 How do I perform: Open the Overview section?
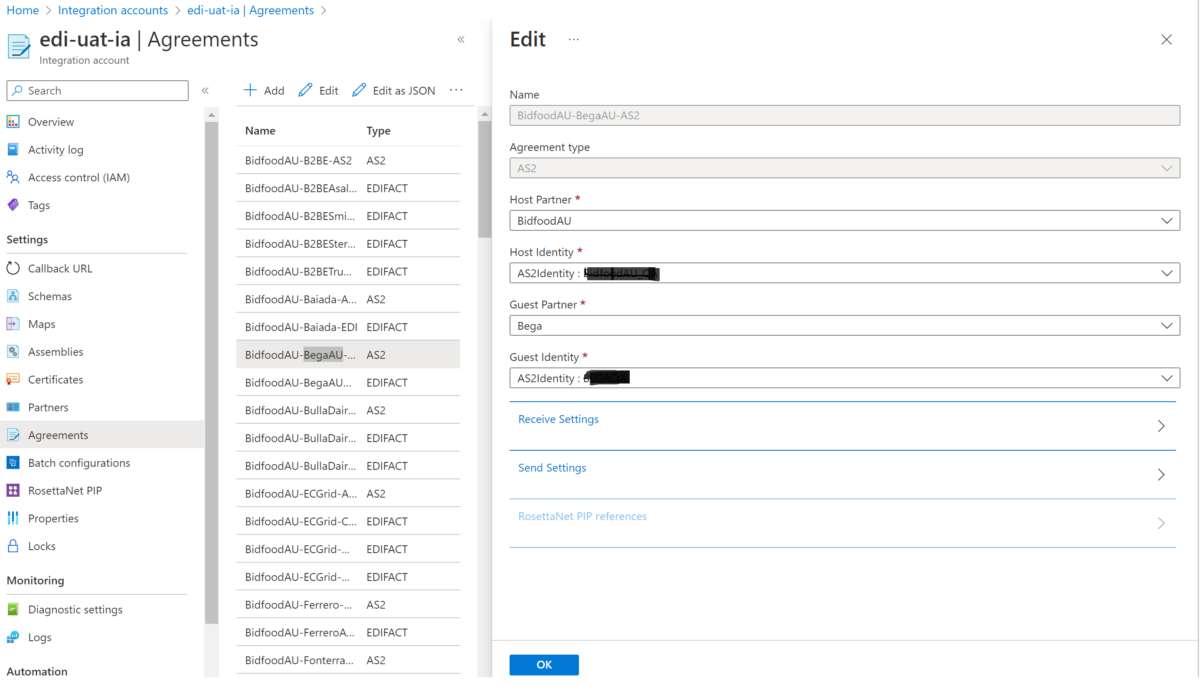[50, 121]
